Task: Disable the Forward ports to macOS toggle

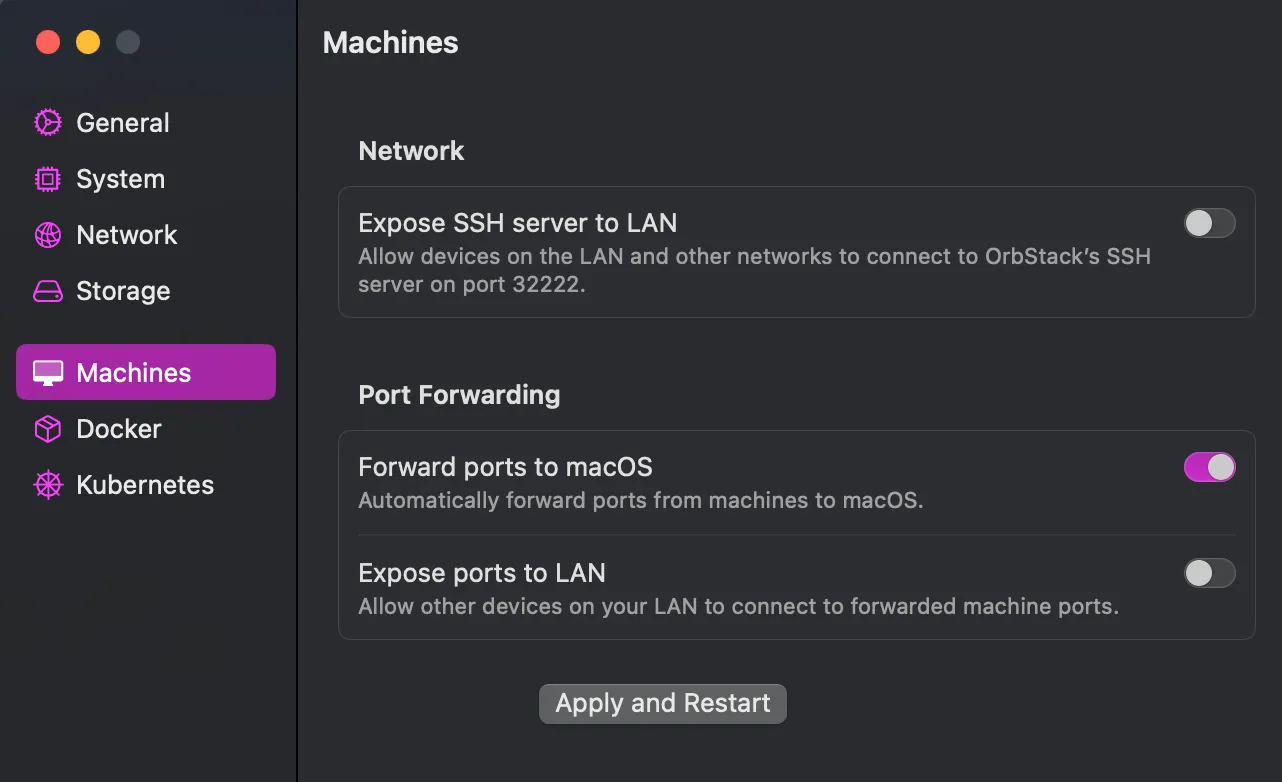Action: pyautogui.click(x=1209, y=467)
